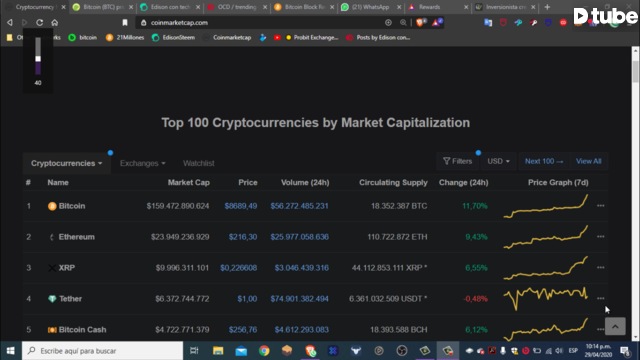Image resolution: width=640 pixels, height=360 pixels.
Task: Open the Bitcoin 7d price graph
Action: (x=546, y=206)
